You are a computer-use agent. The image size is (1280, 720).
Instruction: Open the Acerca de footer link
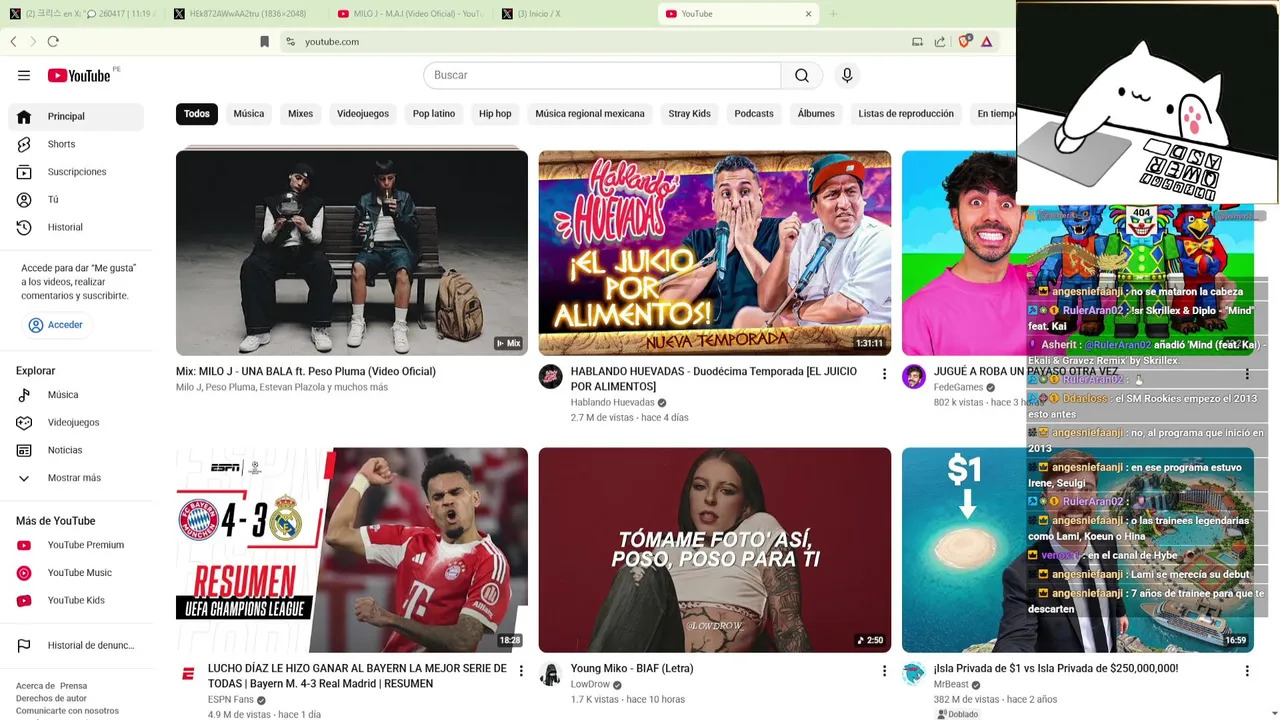point(34,686)
